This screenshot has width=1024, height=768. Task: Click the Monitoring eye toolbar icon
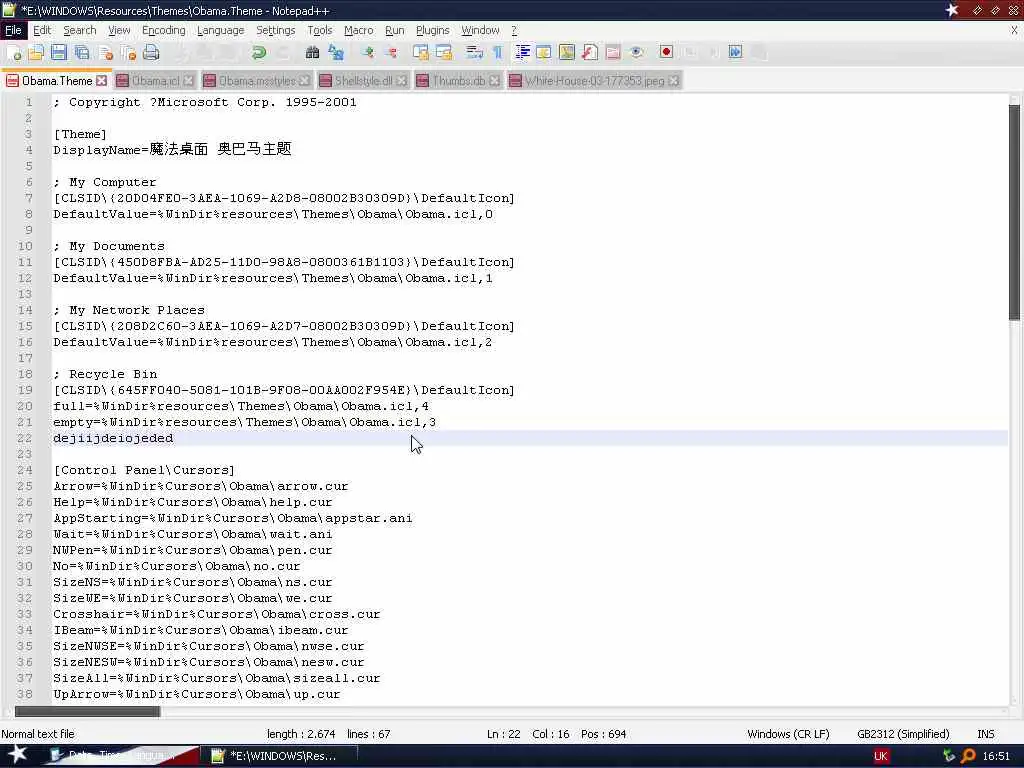click(636, 53)
